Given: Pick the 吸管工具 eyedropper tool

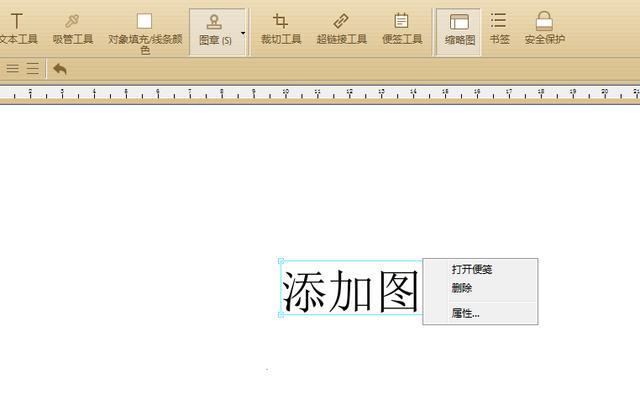Looking at the screenshot, I should (x=73, y=29).
